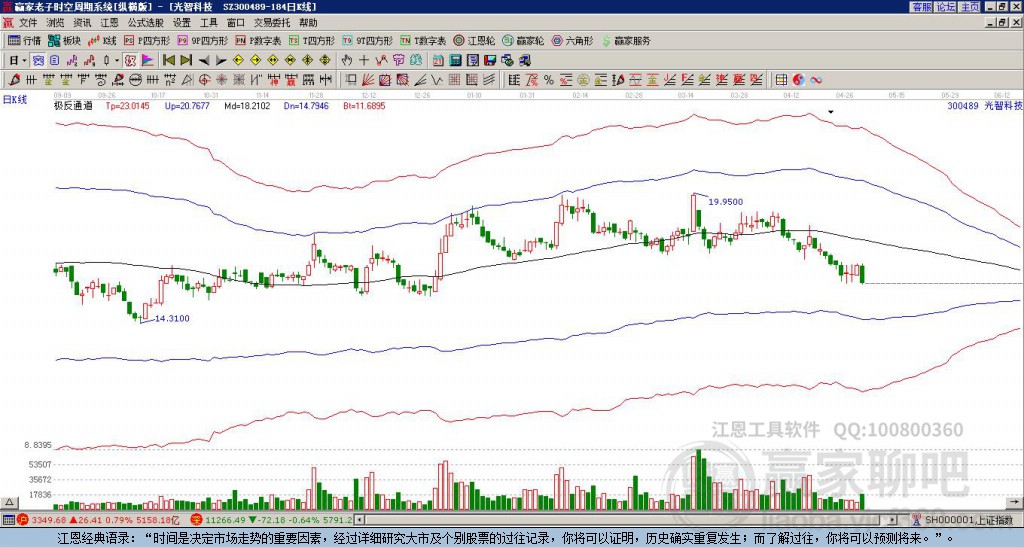Open the 帮助 menu

(308, 23)
